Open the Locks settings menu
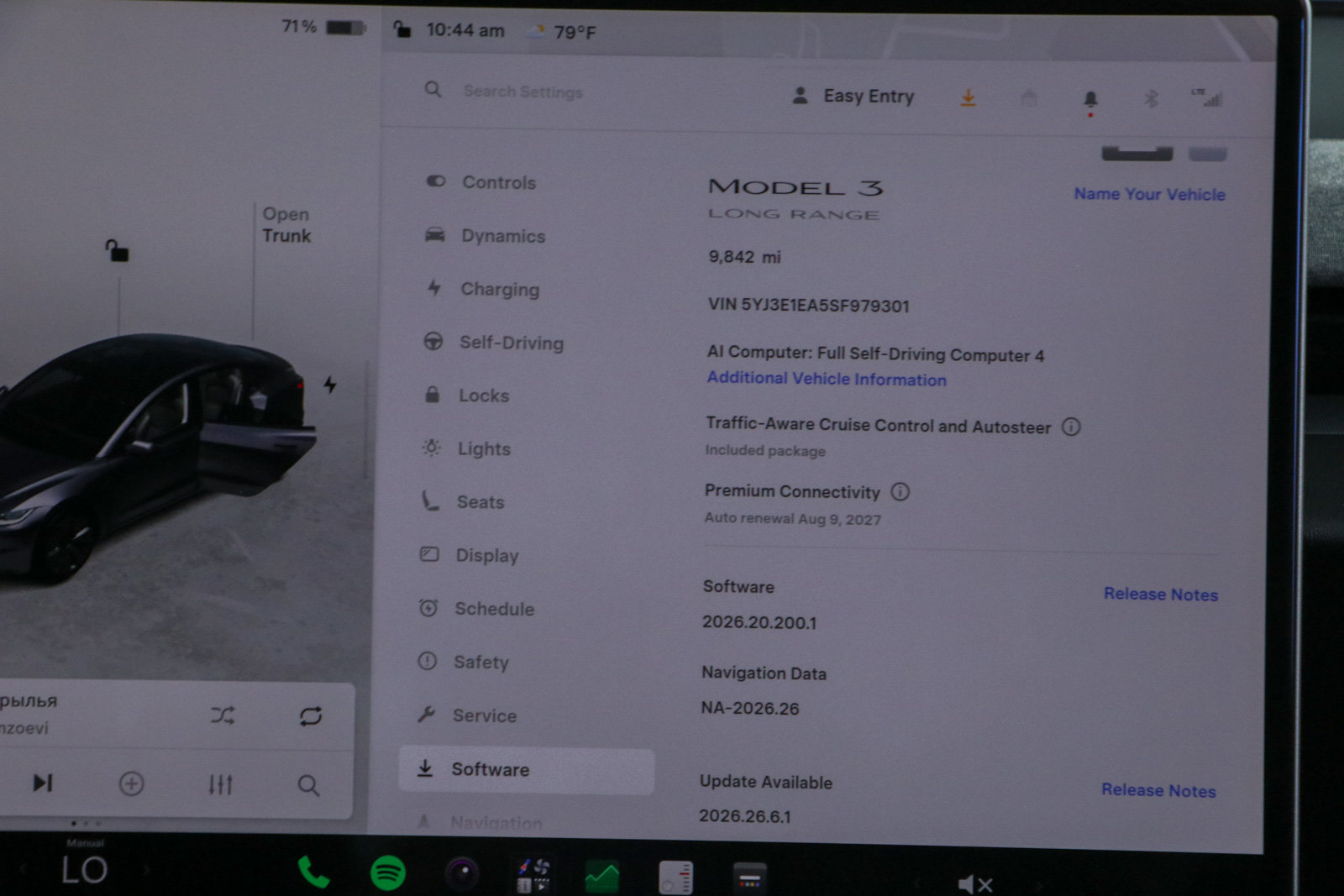The width and height of the screenshot is (1344, 896). [466, 396]
